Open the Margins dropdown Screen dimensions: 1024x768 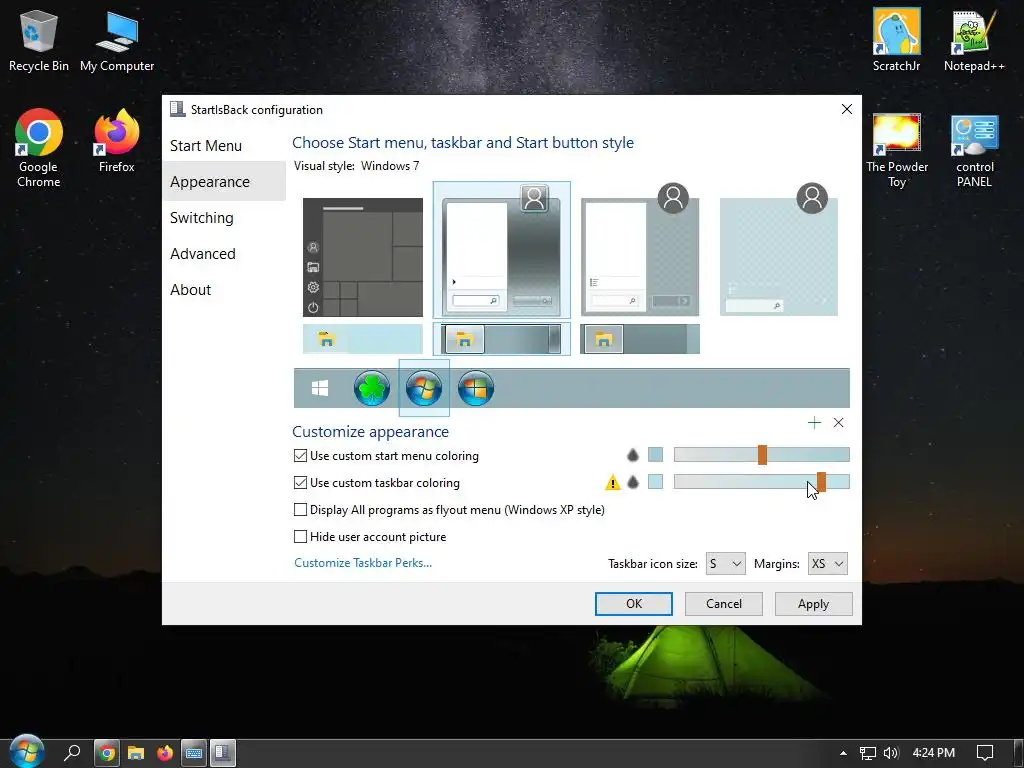tap(827, 564)
